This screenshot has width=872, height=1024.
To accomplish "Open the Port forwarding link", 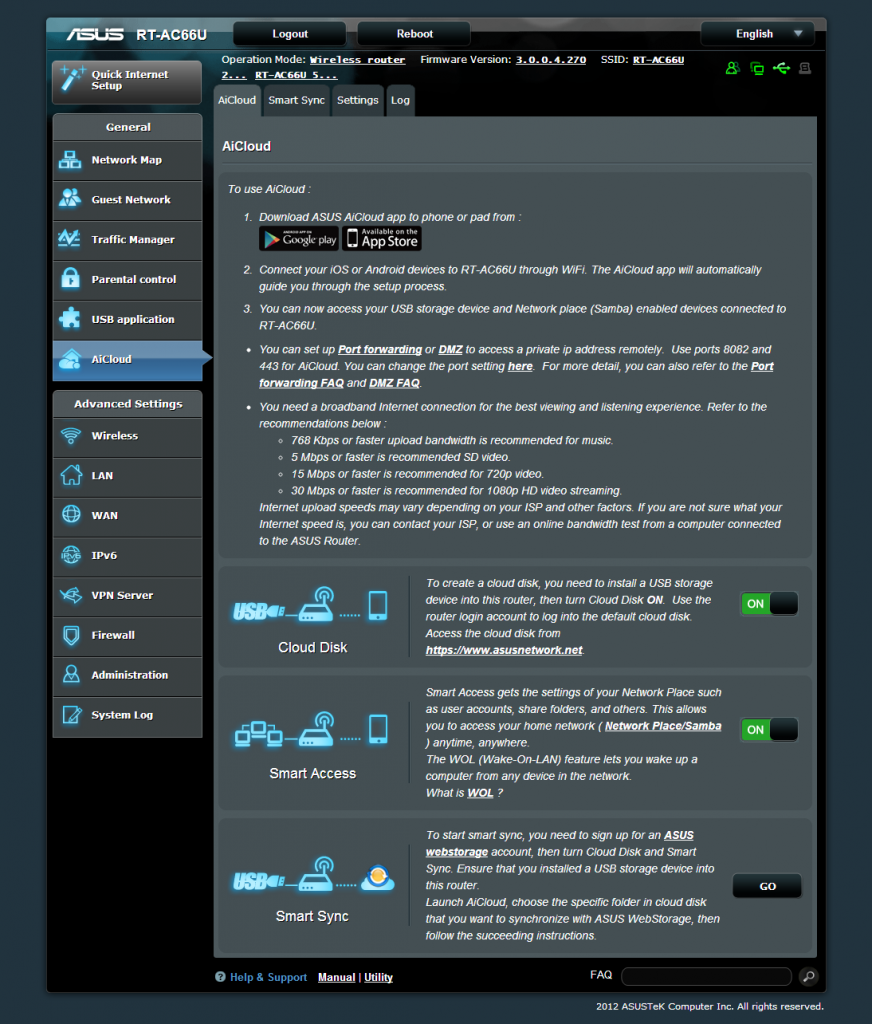I will (380, 349).
